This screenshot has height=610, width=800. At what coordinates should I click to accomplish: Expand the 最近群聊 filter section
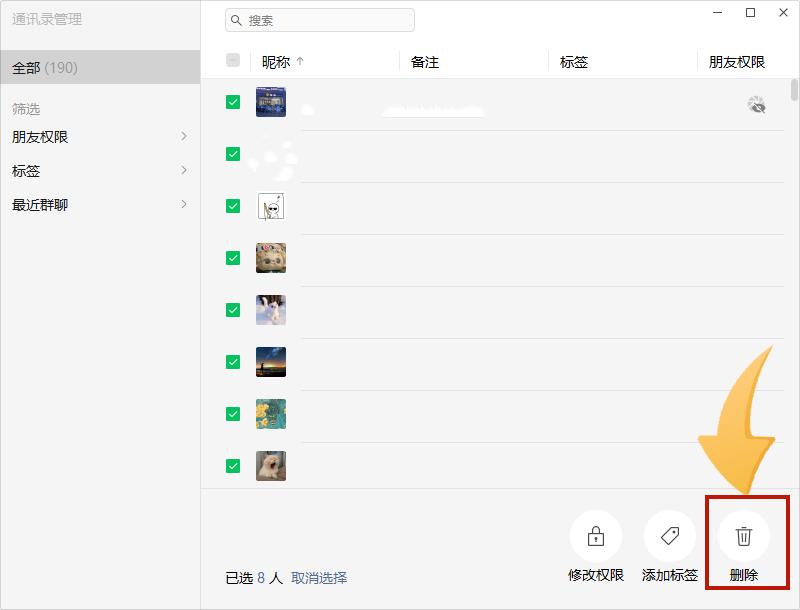(x=97, y=204)
